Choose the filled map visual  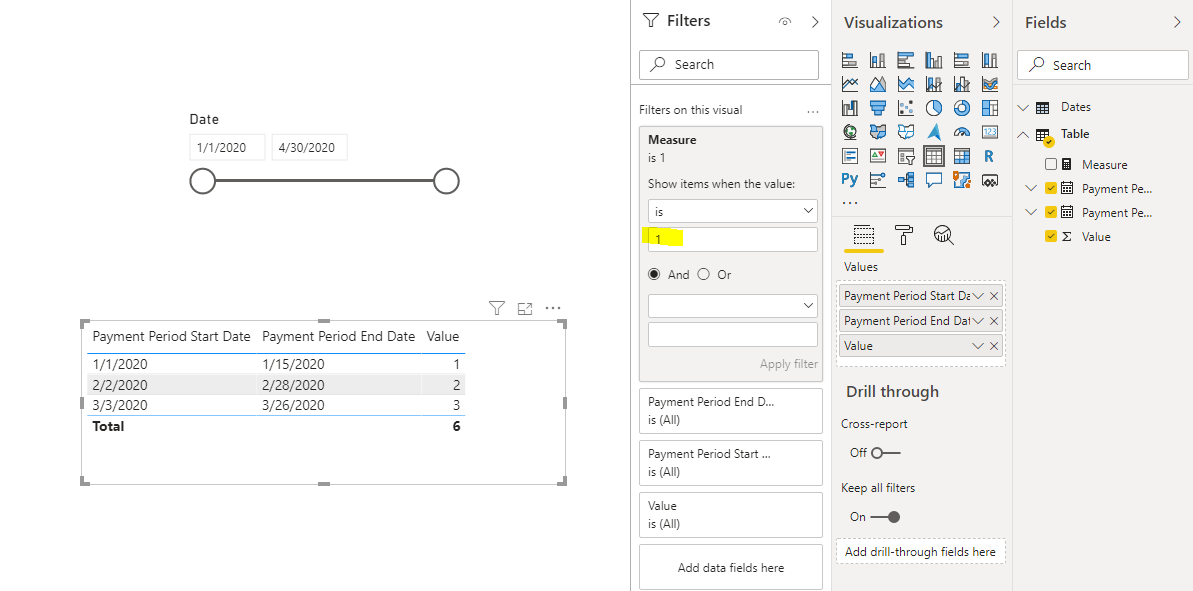click(878, 132)
